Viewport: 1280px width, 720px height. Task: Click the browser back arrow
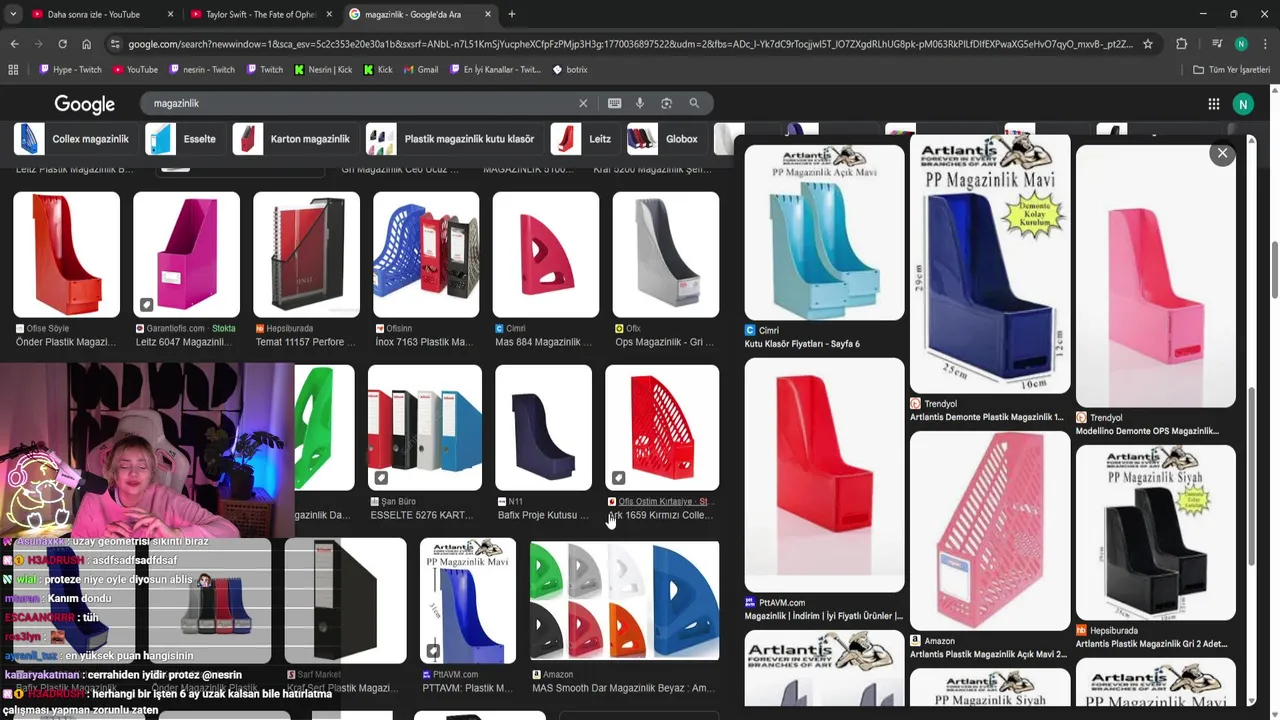(14, 44)
